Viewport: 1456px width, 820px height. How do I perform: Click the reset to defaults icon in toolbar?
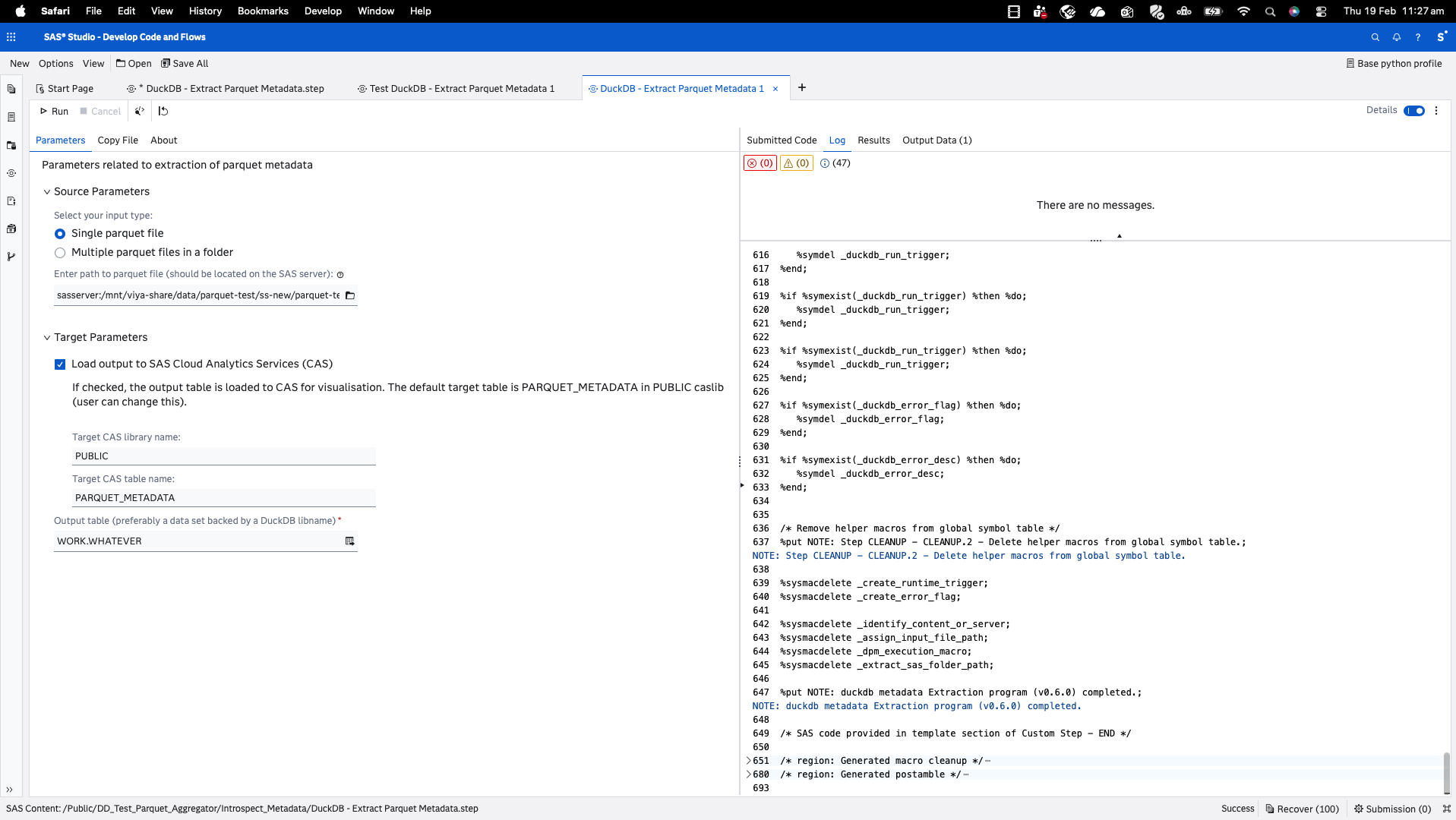[163, 111]
